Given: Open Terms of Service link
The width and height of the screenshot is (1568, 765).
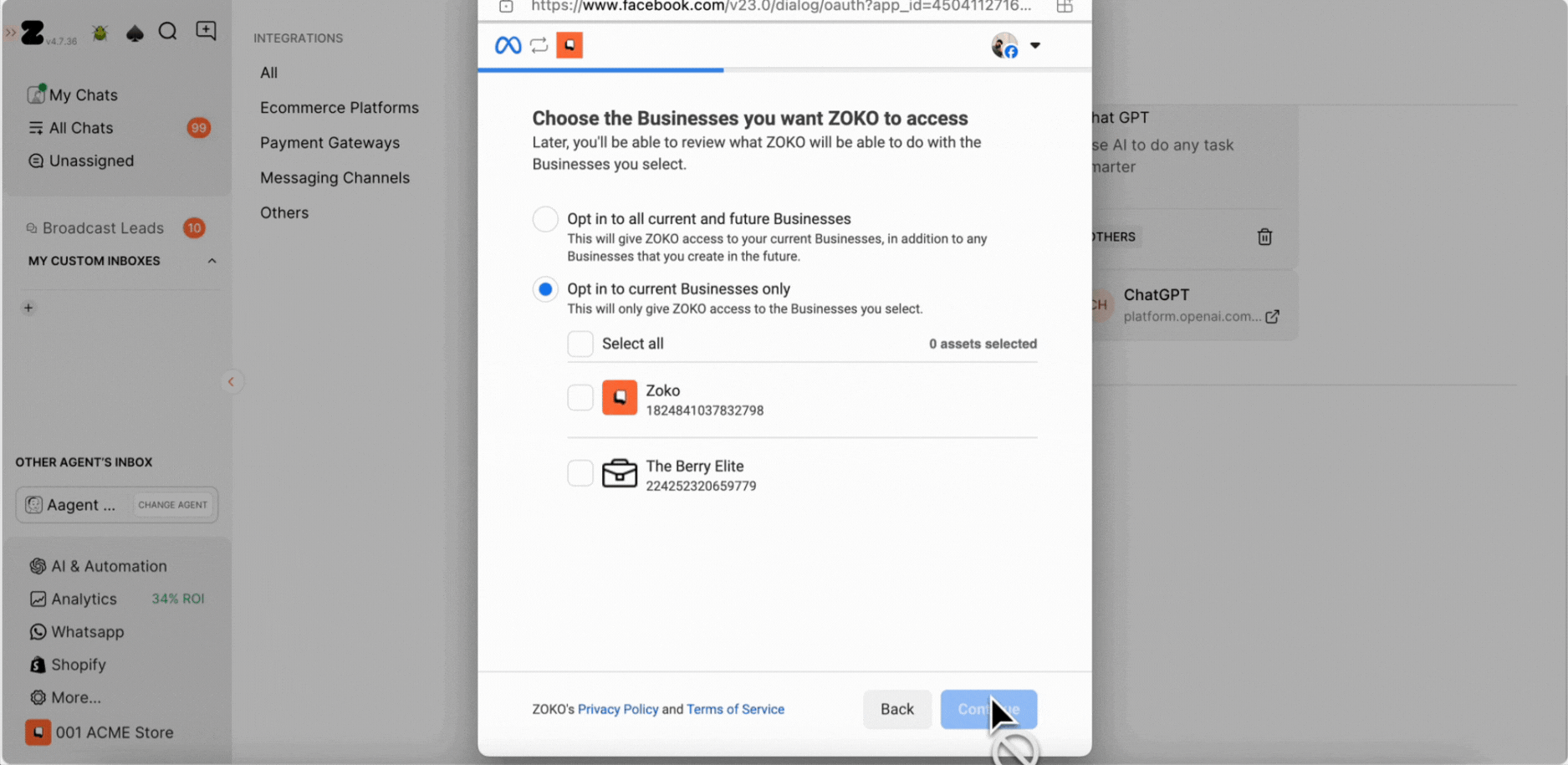Looking at the screenshot, I should click(x=735, y=709).
